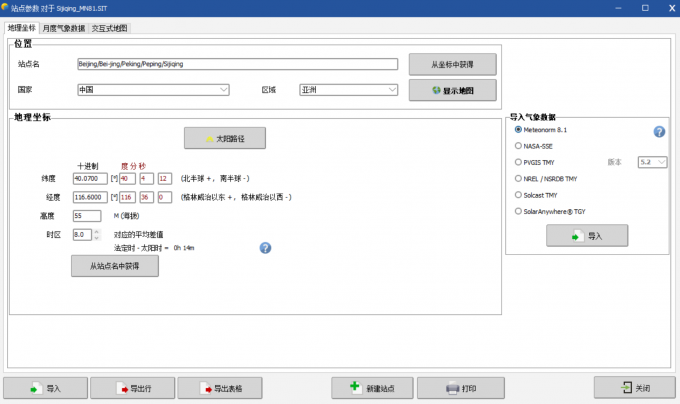Click the help icon next to time difference

pos(265,248)
